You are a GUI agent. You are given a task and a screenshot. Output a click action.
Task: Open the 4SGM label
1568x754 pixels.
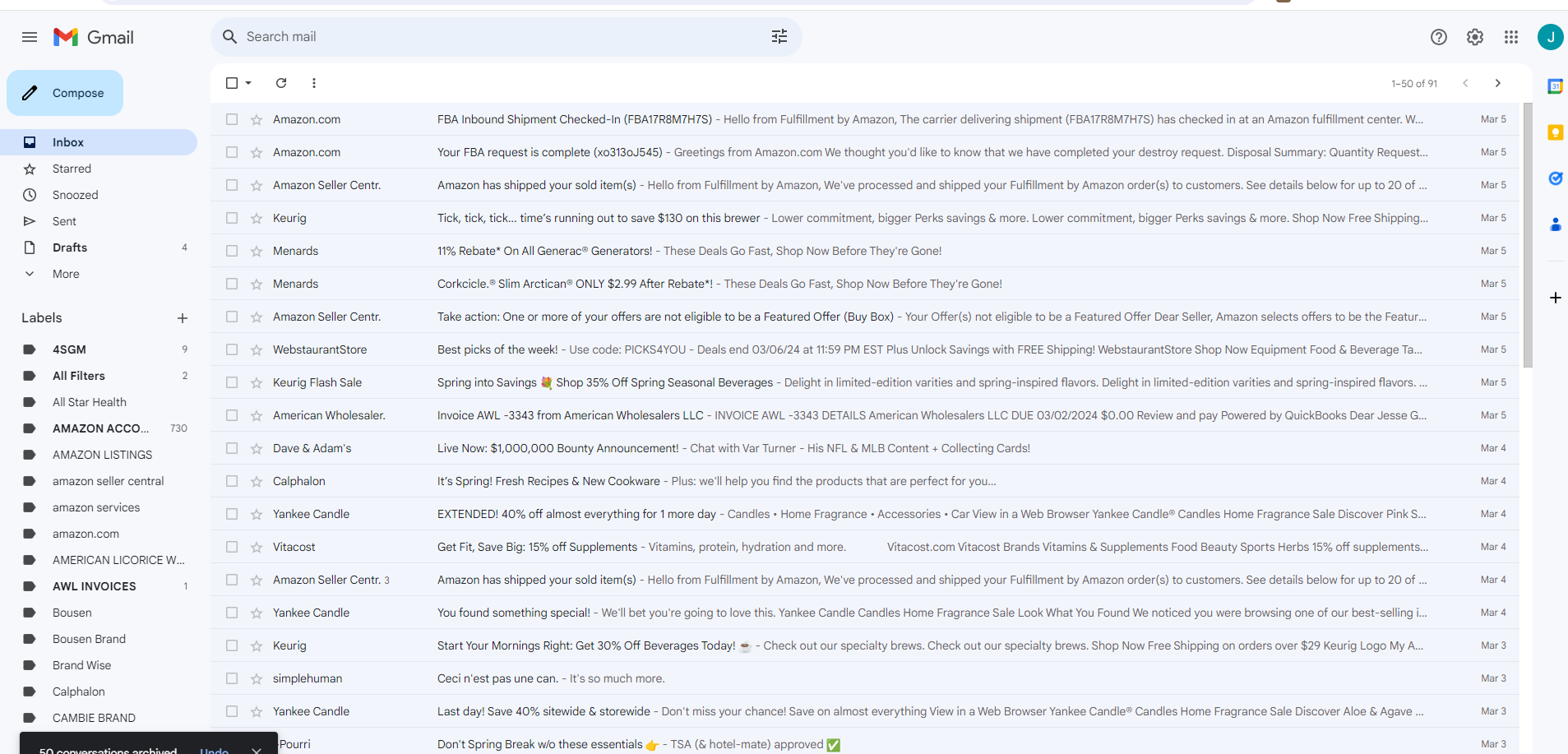99,349
